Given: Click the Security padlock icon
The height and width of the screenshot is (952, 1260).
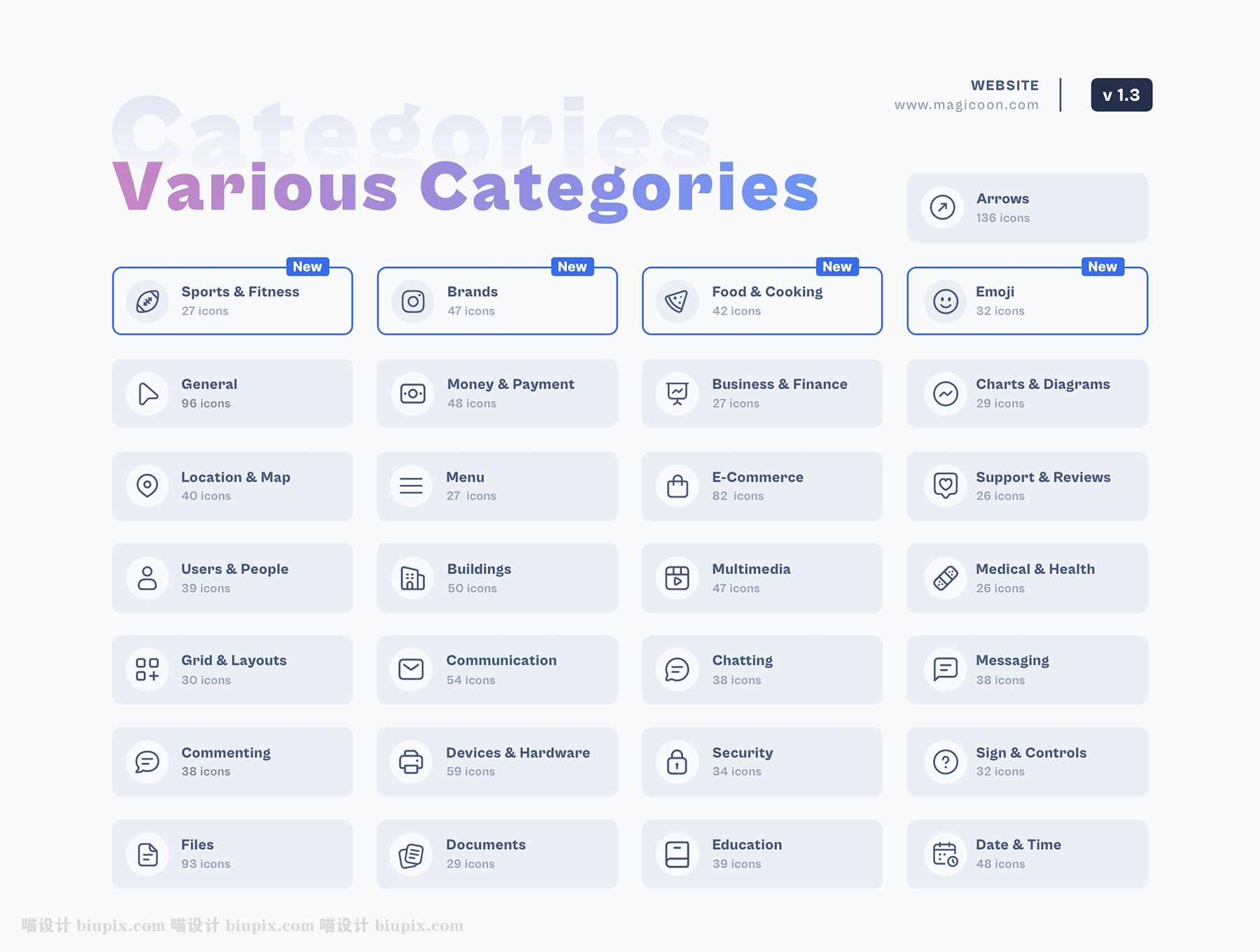Looking at the screenshot, I should point(677,762).
